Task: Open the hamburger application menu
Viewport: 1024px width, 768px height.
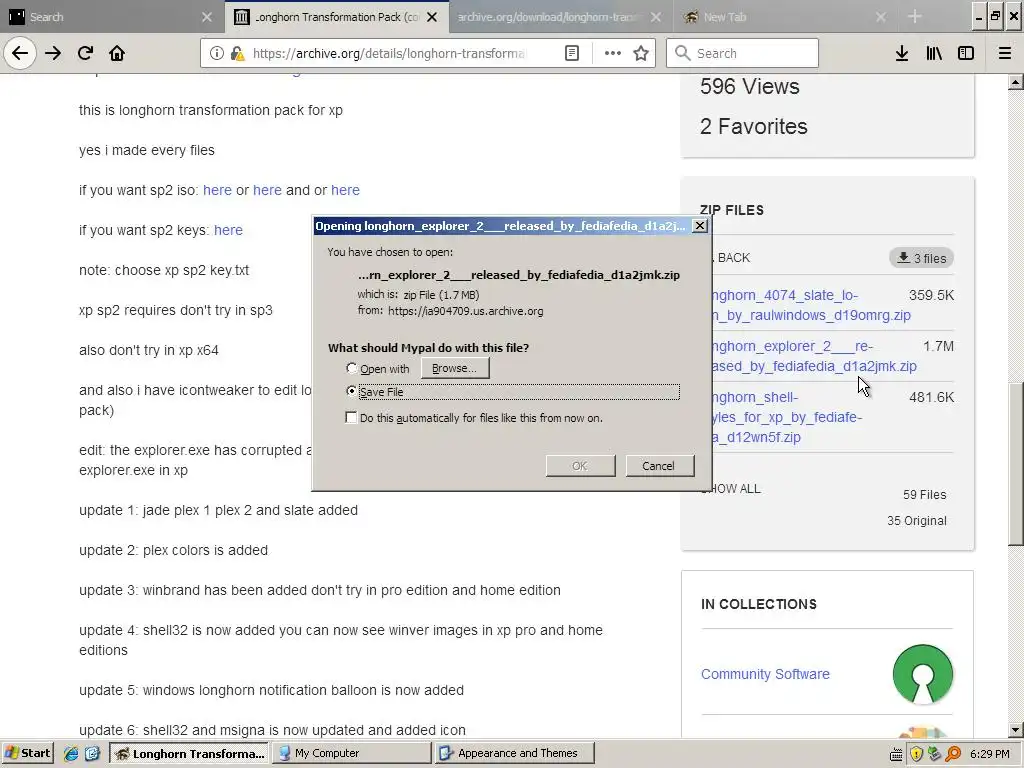Action: tap(1005, 53)
